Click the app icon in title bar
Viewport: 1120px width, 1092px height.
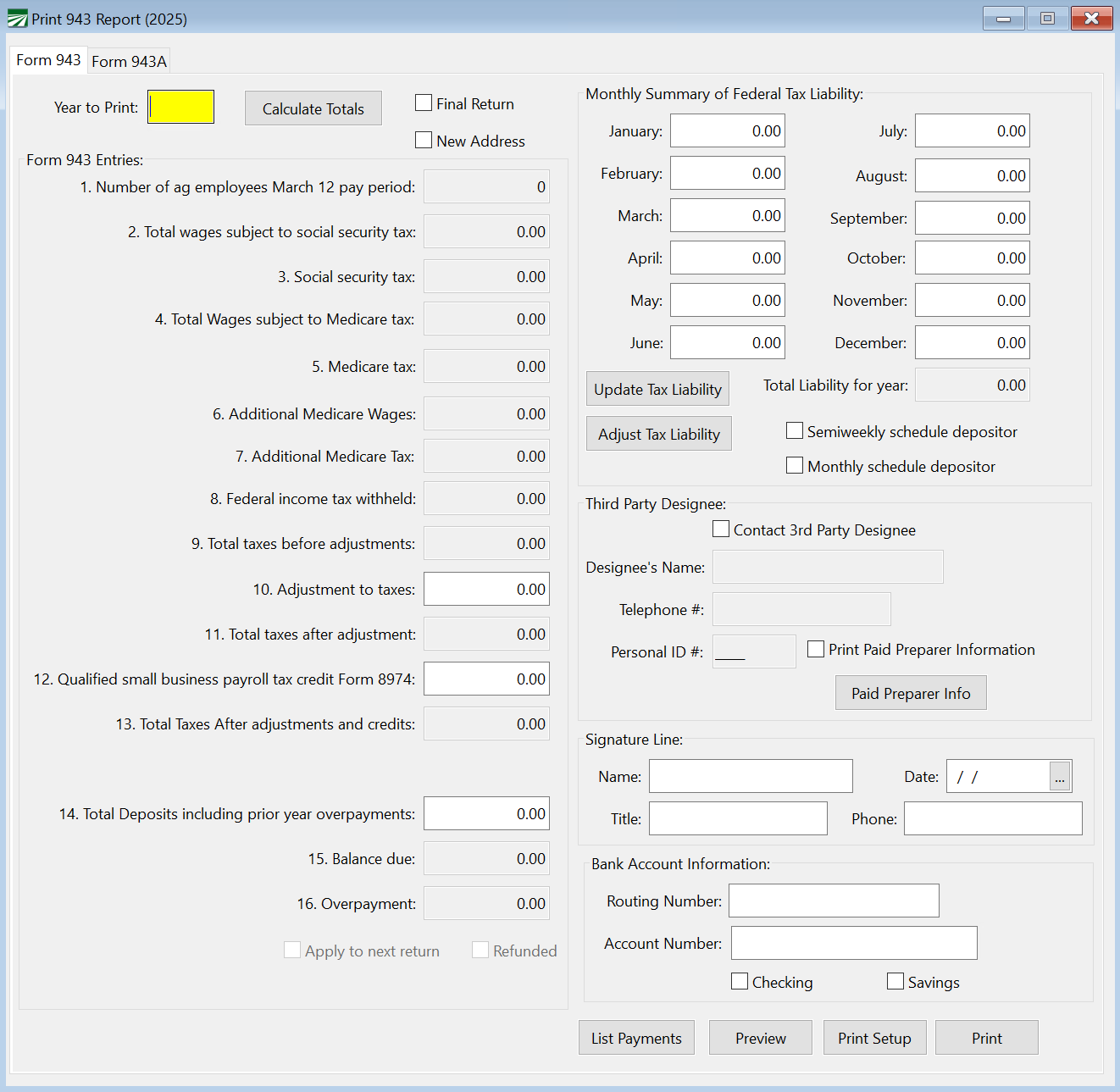17,19
